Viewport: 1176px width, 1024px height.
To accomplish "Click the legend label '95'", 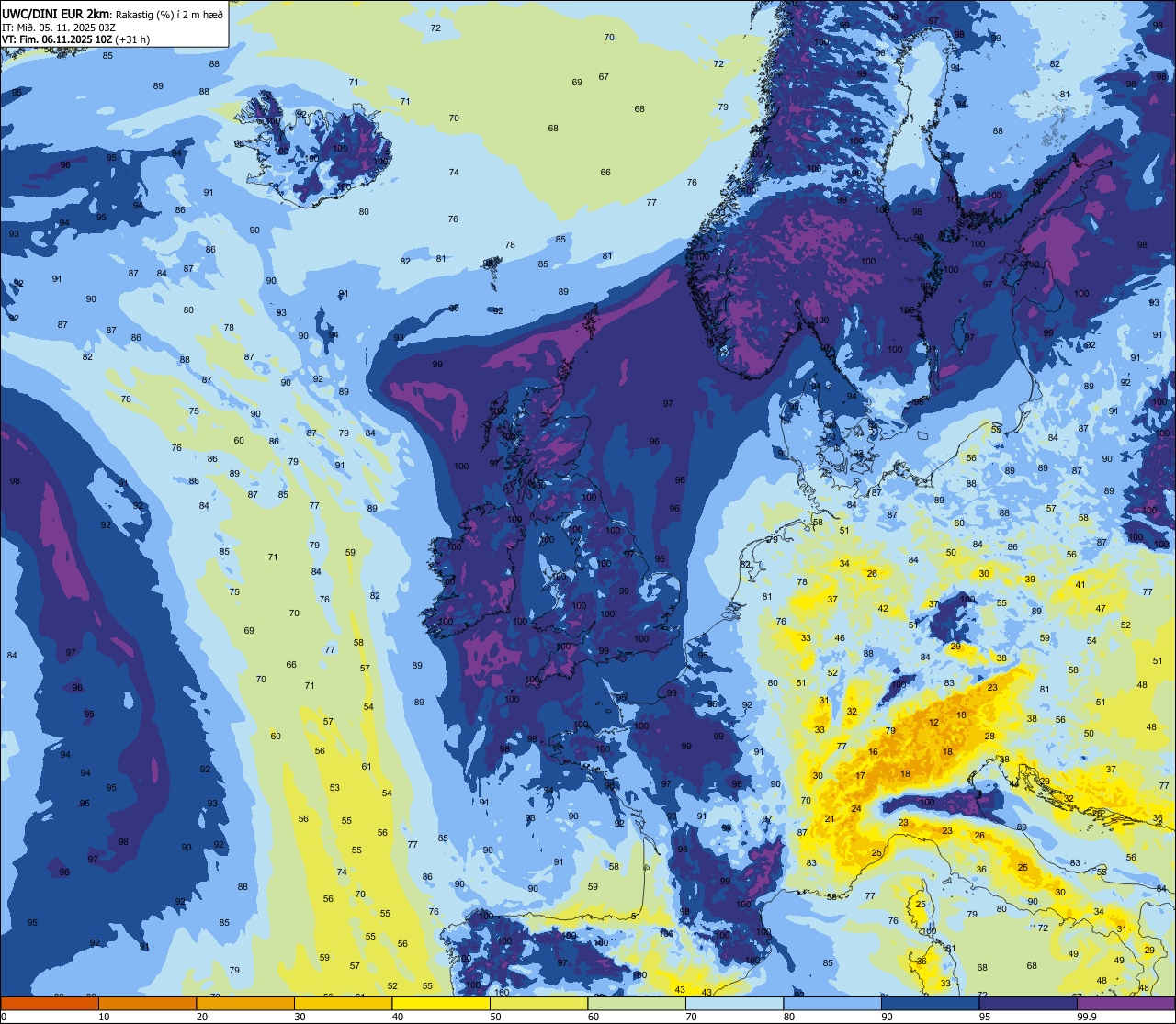I will (x=985, y=1016).
